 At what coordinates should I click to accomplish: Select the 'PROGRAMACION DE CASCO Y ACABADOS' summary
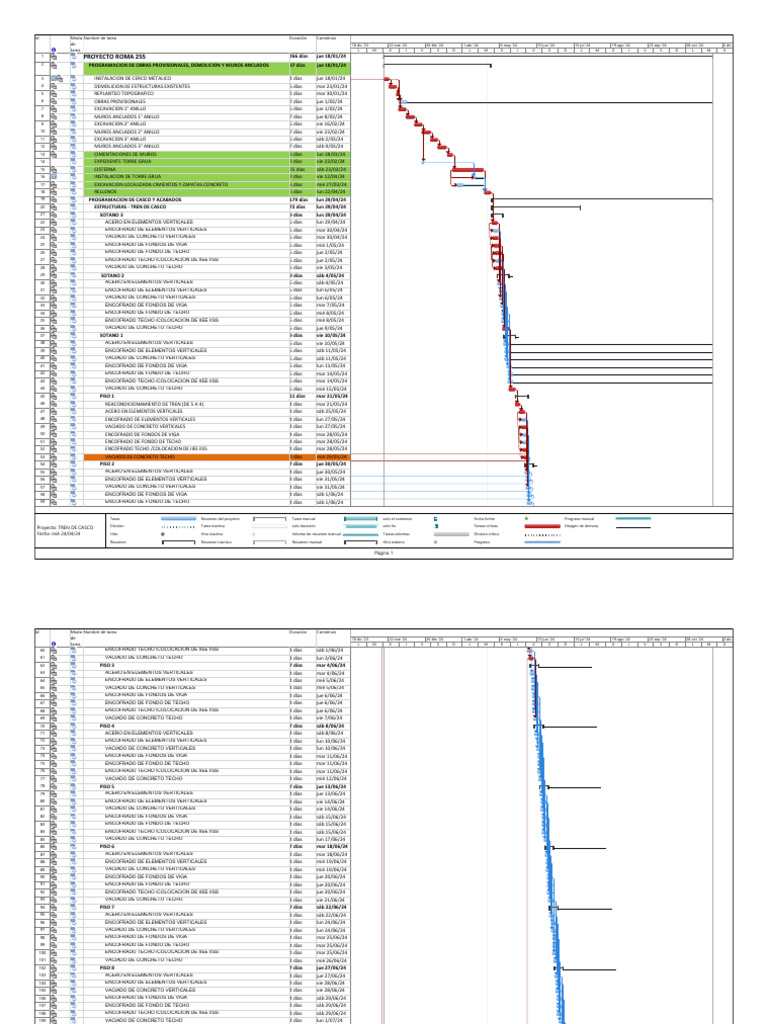point(135,199)
